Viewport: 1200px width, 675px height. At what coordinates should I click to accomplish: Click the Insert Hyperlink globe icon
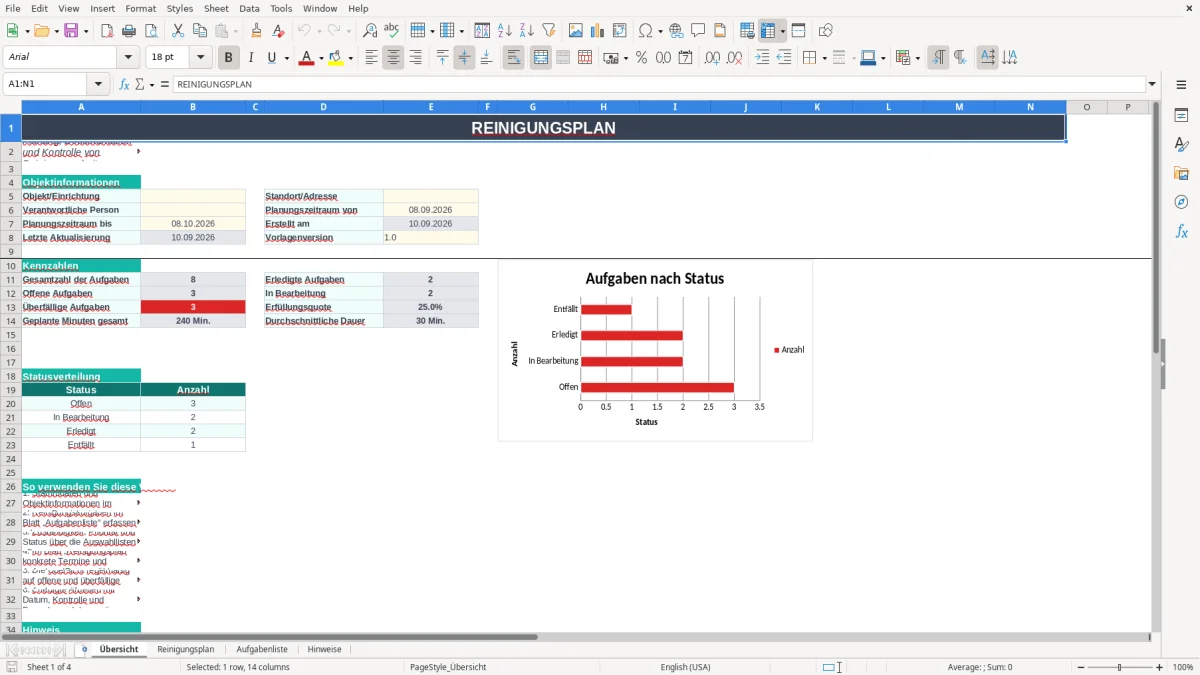tap(676, 31)
